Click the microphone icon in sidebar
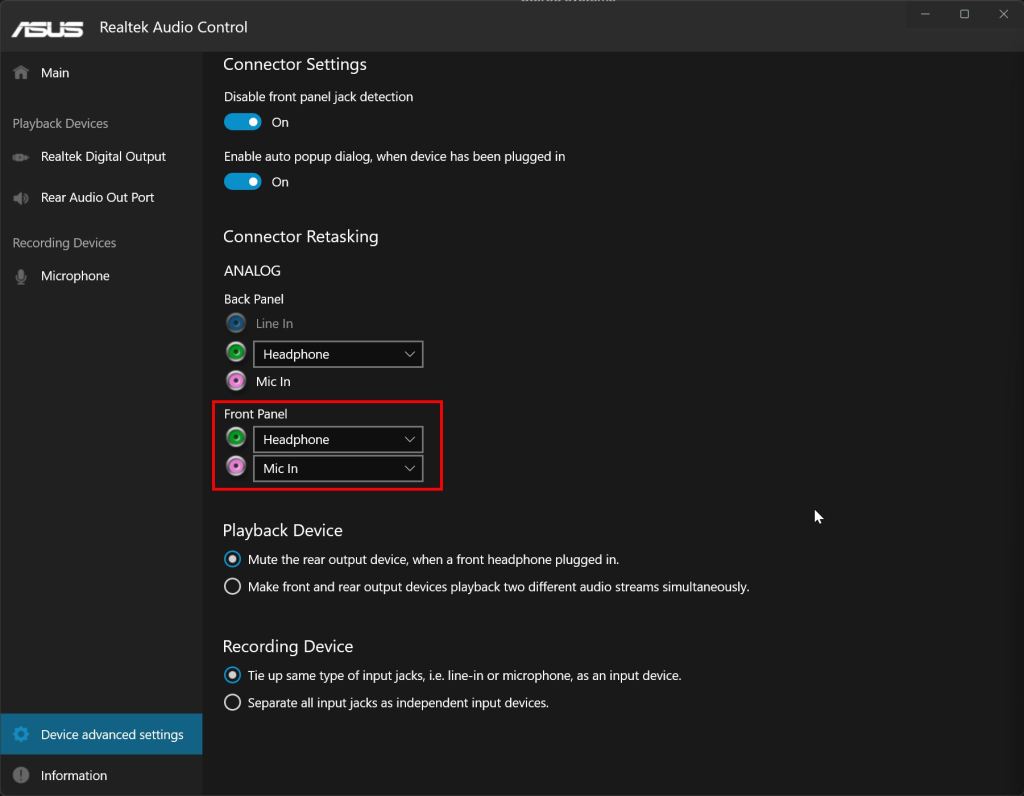The height and width of the screenshot is (796, 1024). point(21,276)
